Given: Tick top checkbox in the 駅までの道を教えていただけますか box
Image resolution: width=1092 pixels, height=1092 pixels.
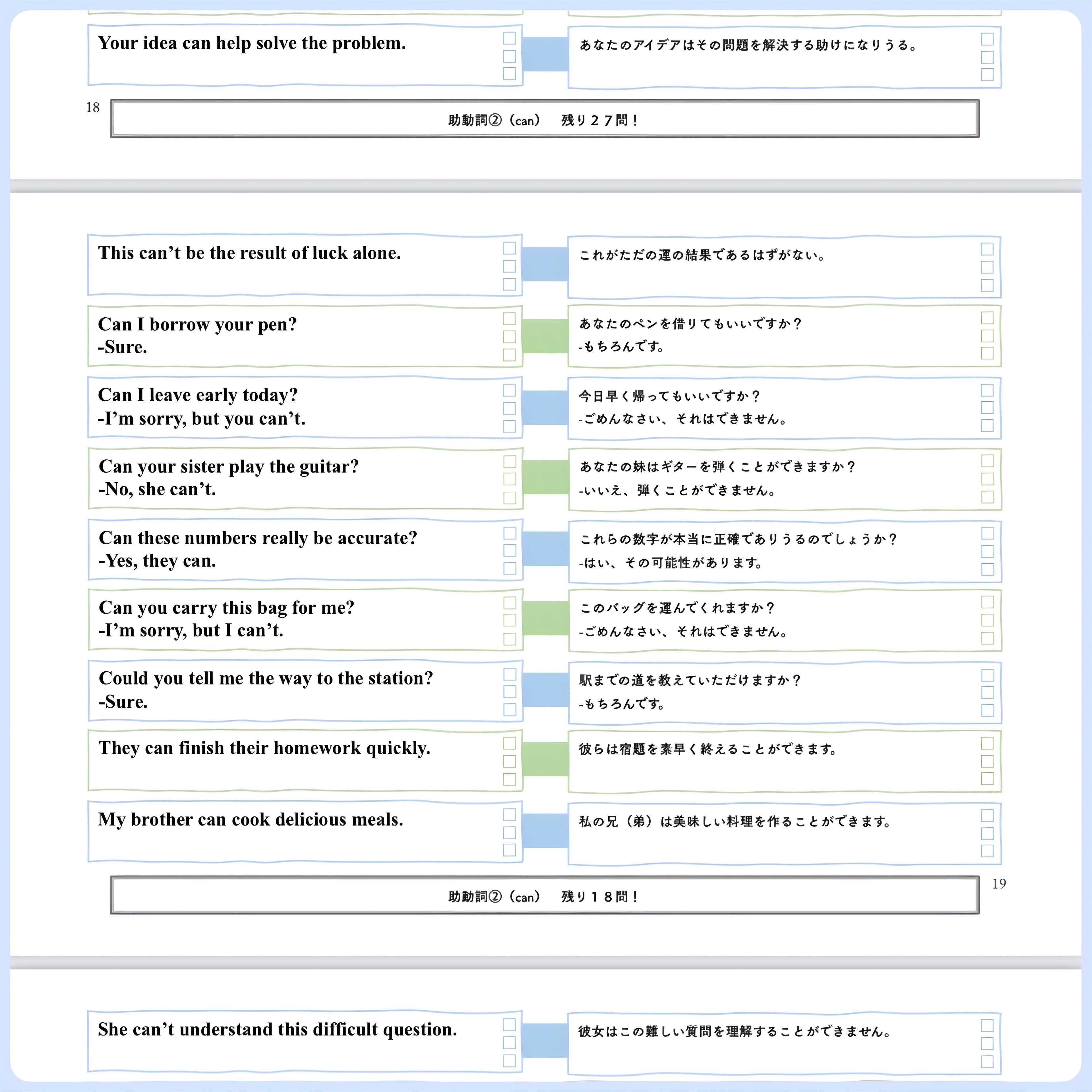Looking at the screenshot, I should 987,675.
